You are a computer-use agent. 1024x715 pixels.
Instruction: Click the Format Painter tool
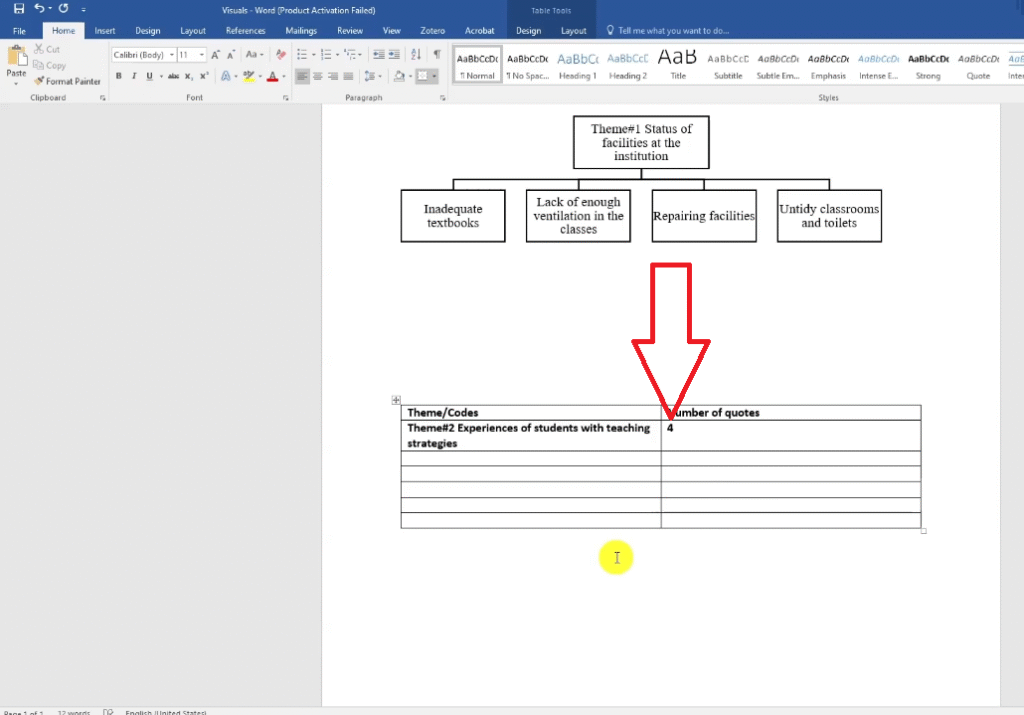click(67, 81)
